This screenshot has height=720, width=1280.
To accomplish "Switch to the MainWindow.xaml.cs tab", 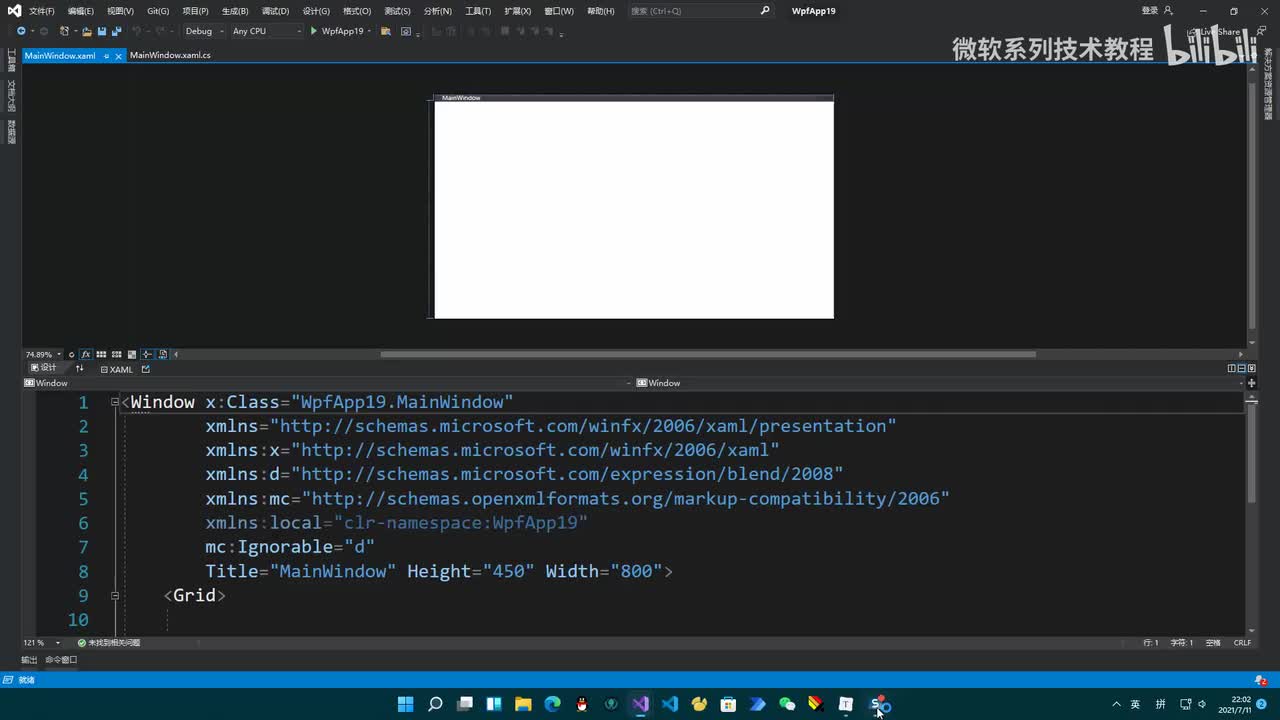I will coord(170,55).
